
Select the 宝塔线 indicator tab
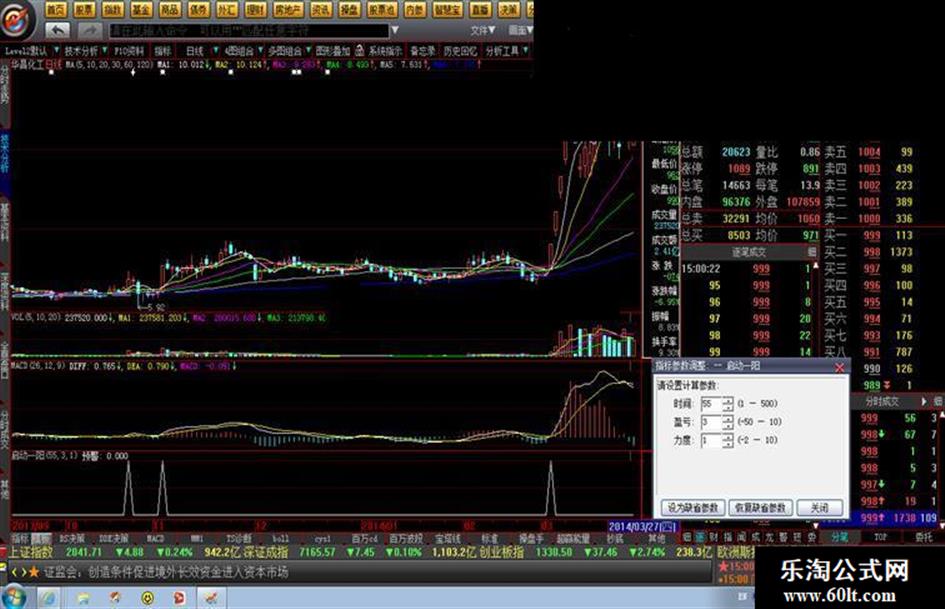tap(447, 538)
